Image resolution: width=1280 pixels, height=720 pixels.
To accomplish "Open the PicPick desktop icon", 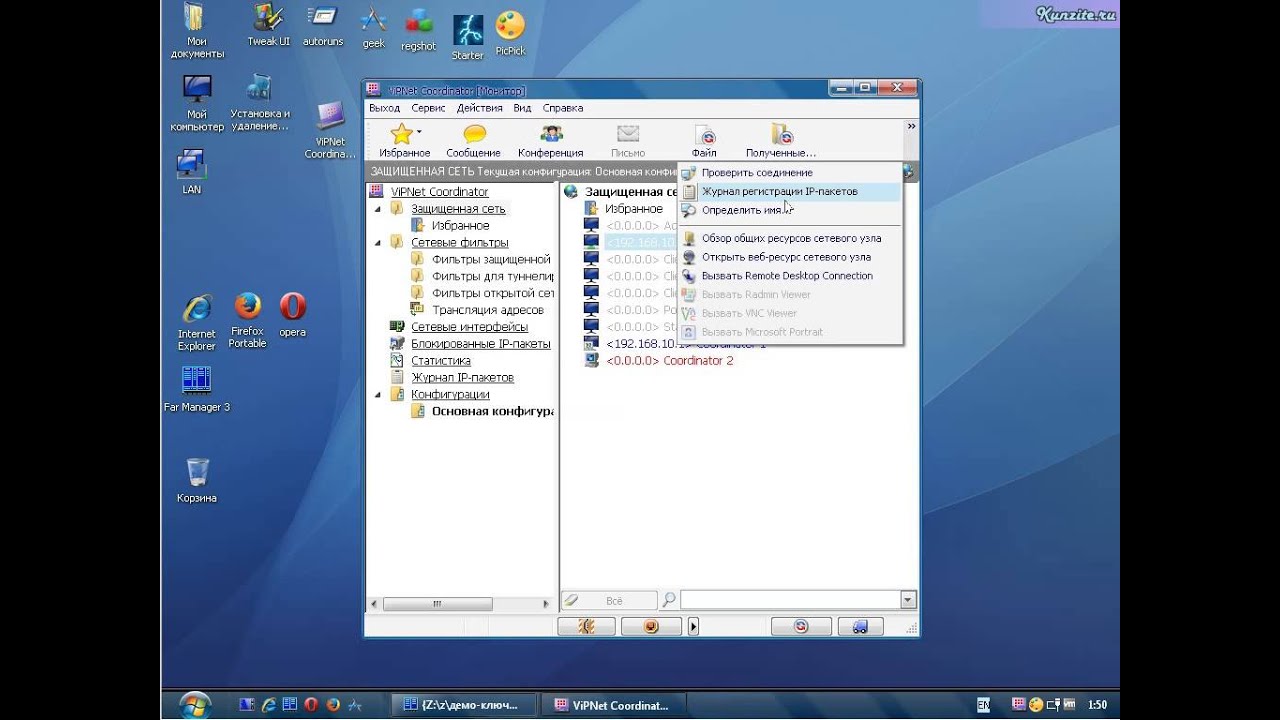I will click(x=510, y=32).
